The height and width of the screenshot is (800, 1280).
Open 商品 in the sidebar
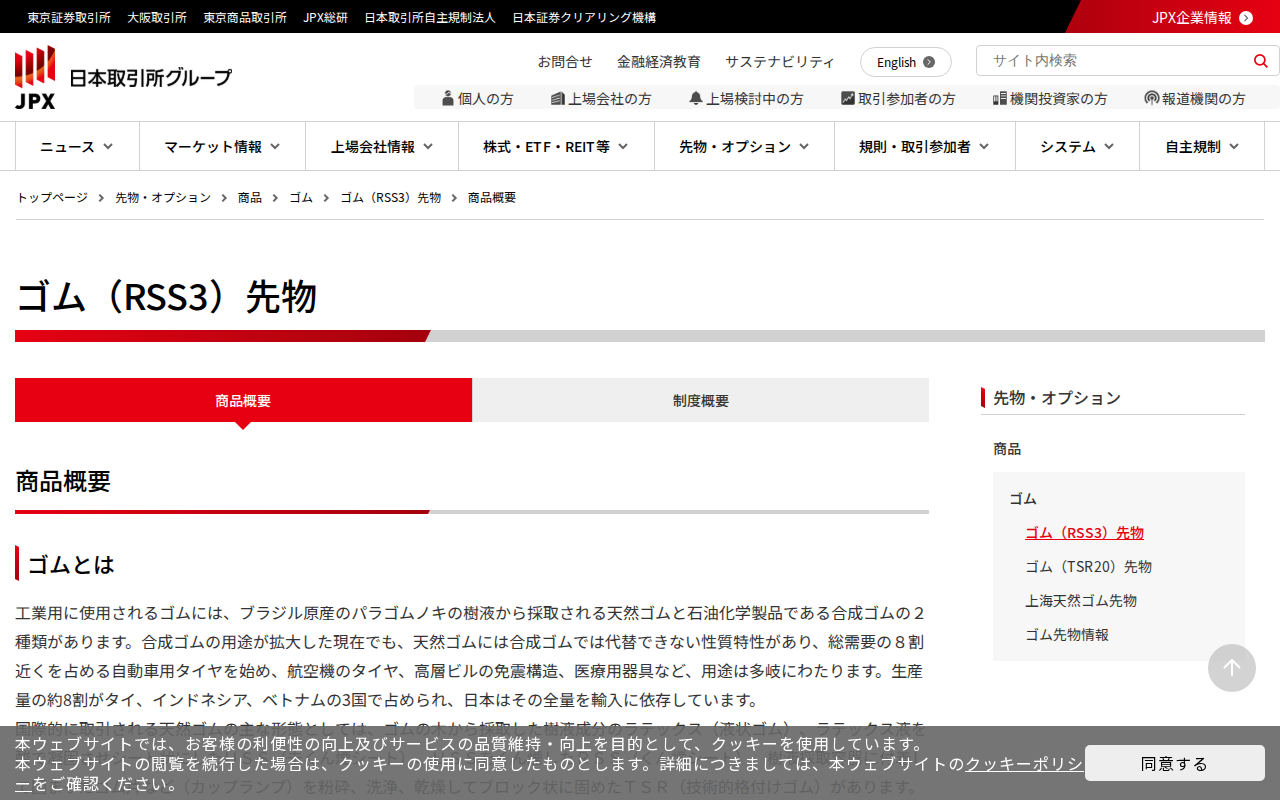click(1007, 449)
